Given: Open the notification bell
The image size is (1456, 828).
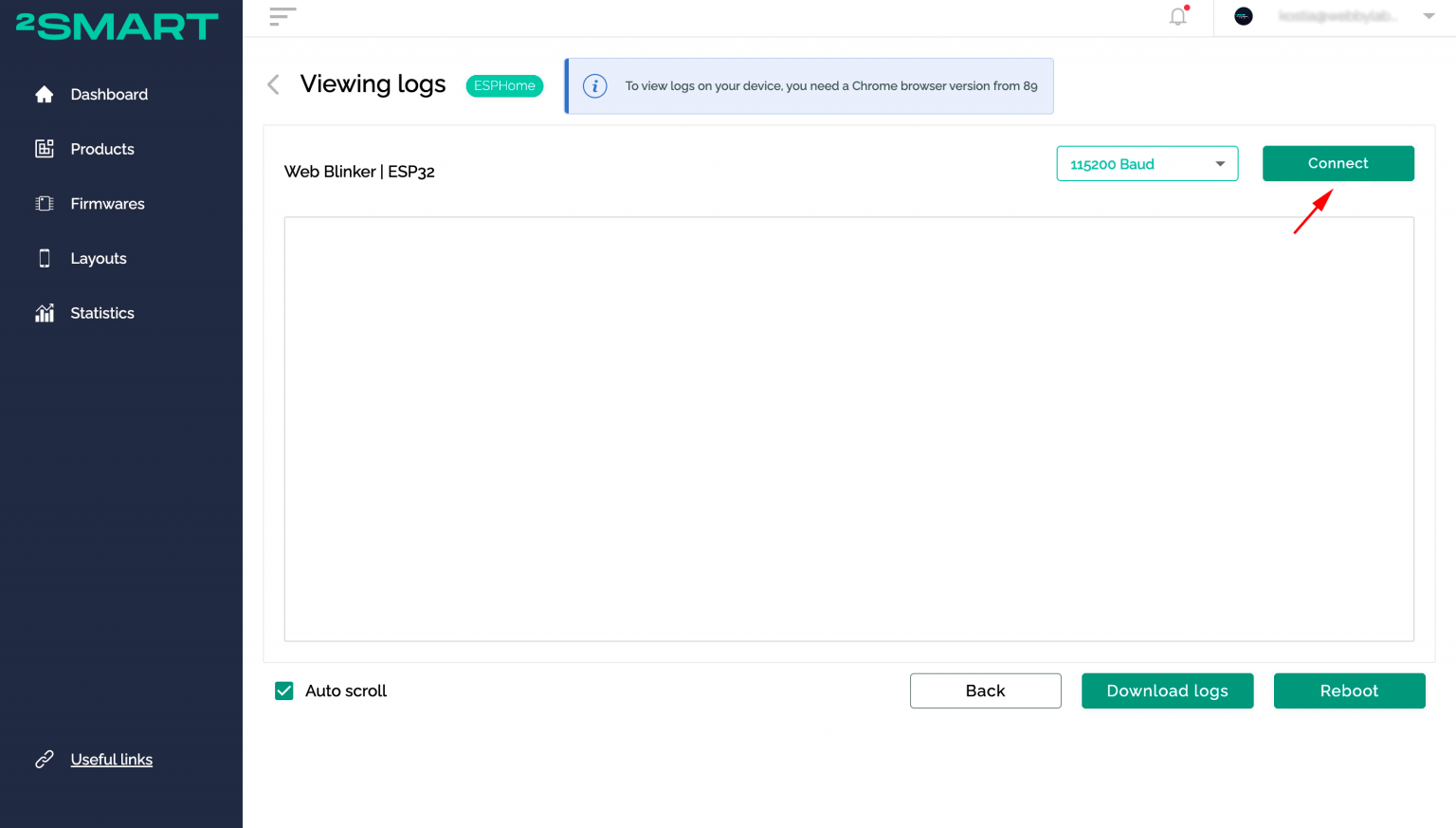Looking at the screenshot, I should [1176, 17].
